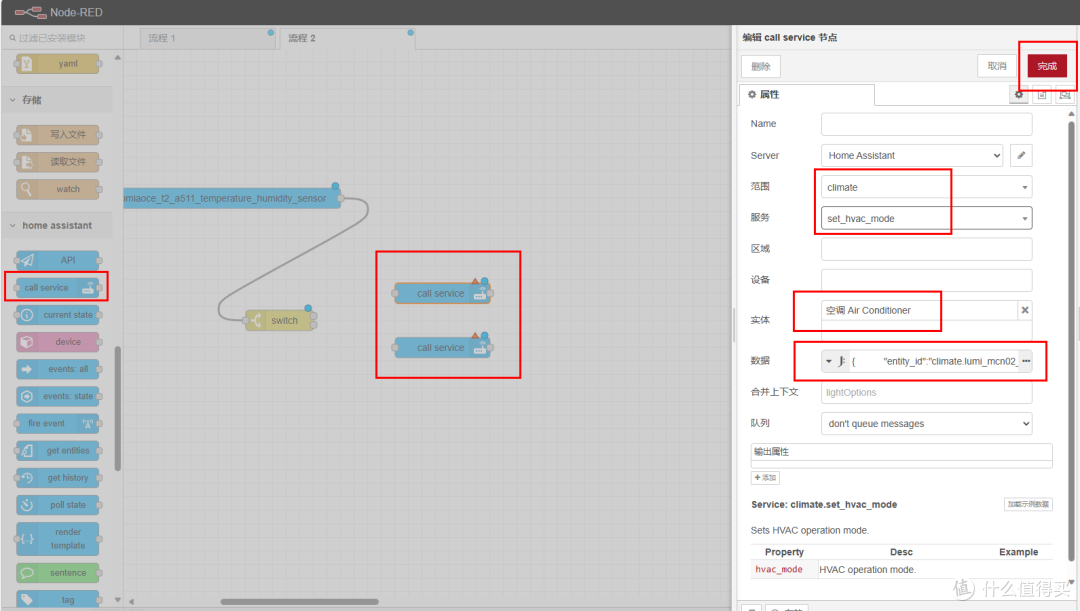
Task: Choose the current state palette node
Action: pos(58,315)
